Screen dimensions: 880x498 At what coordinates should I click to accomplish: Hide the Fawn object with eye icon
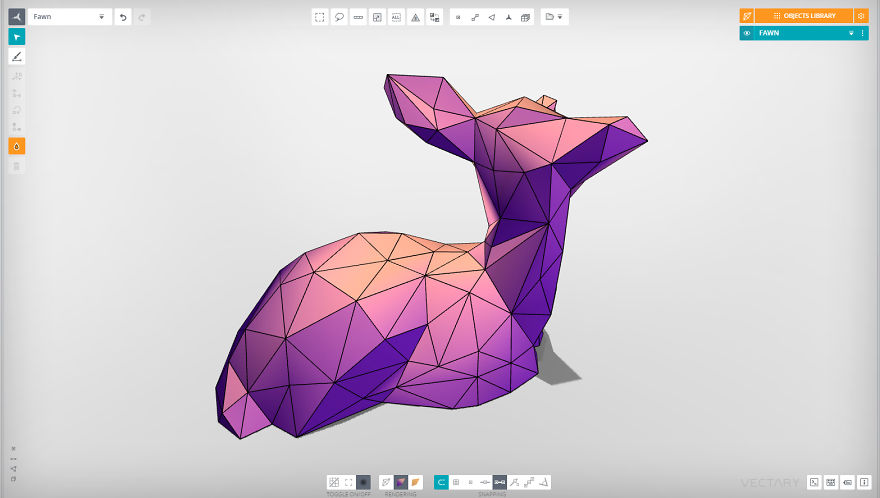[x=747, y=33]
